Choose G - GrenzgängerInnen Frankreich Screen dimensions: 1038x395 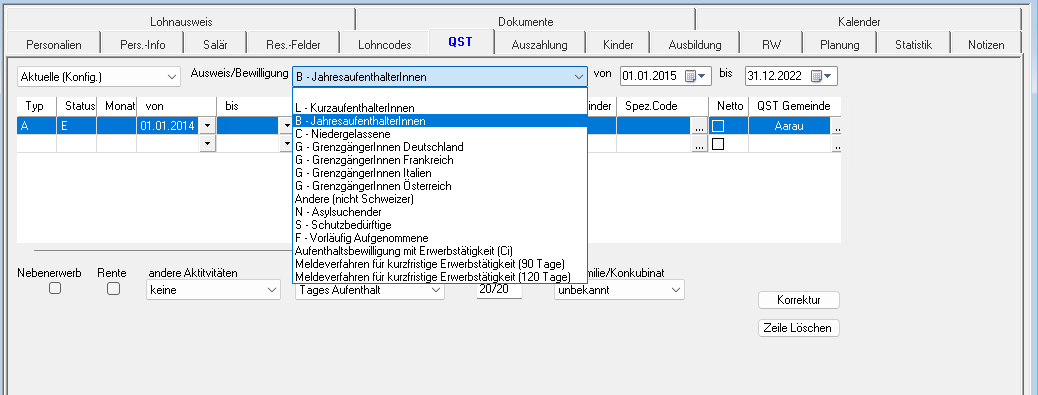440,160
